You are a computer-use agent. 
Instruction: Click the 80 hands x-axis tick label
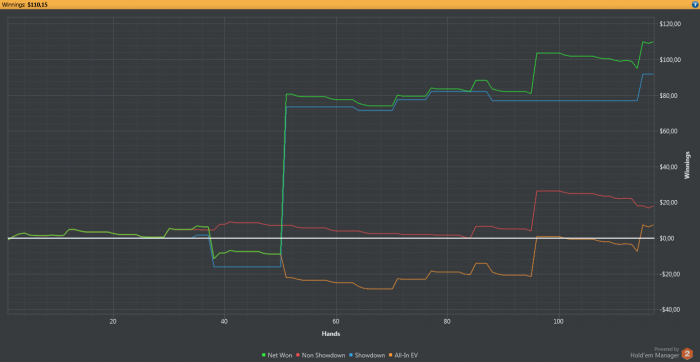click(447, 321)
